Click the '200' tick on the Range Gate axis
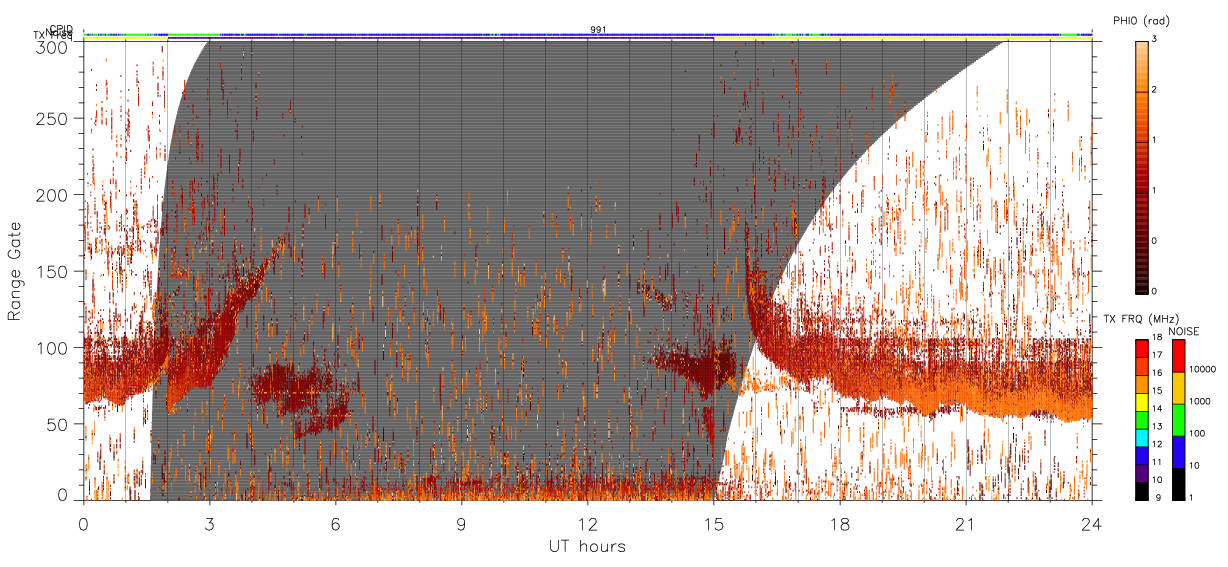The height and width of the screenshot is (567, 1228). tap(54, 195)
